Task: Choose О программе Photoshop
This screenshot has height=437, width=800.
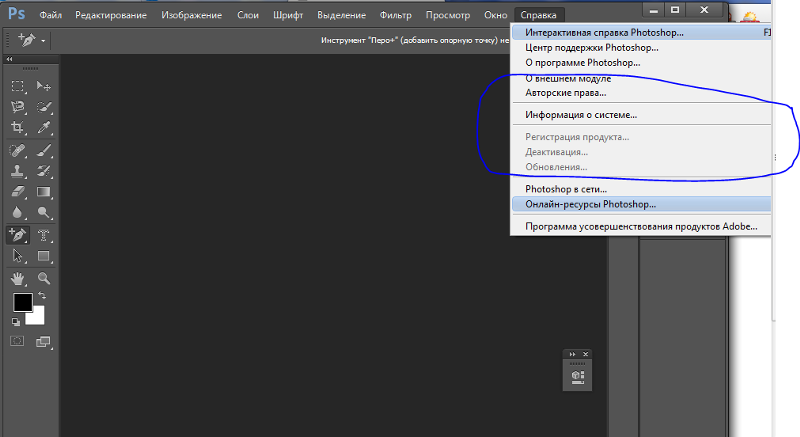Action: [x=641, y=63]
